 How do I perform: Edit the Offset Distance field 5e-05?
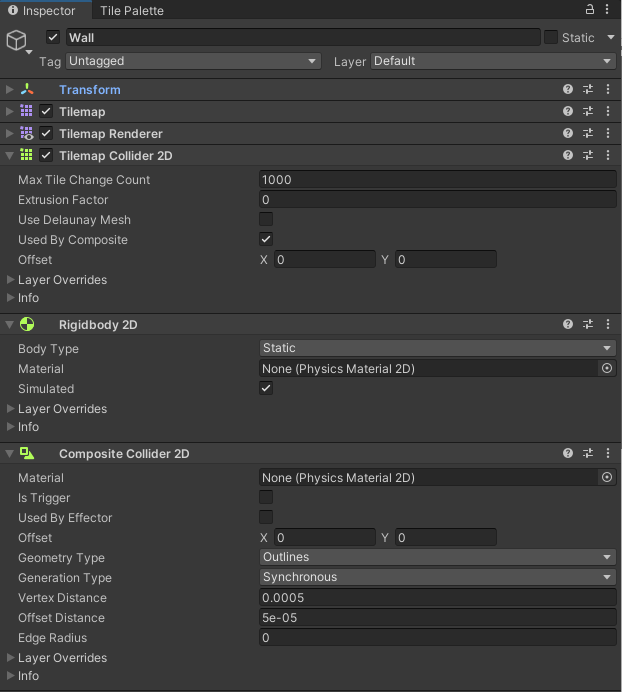pyautogui.click(x=437, y=617)
